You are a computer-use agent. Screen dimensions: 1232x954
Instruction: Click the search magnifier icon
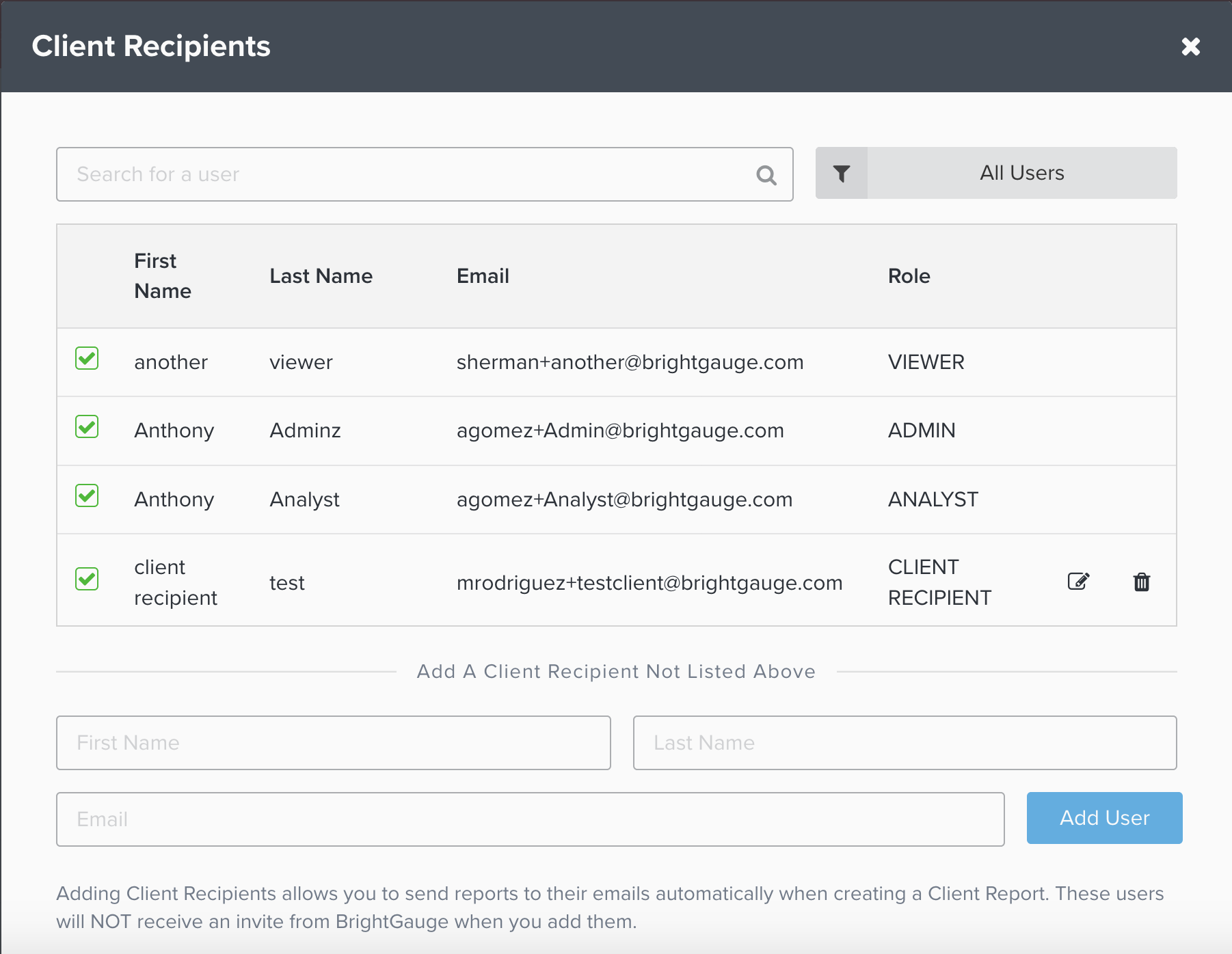[x=766, y=176]
